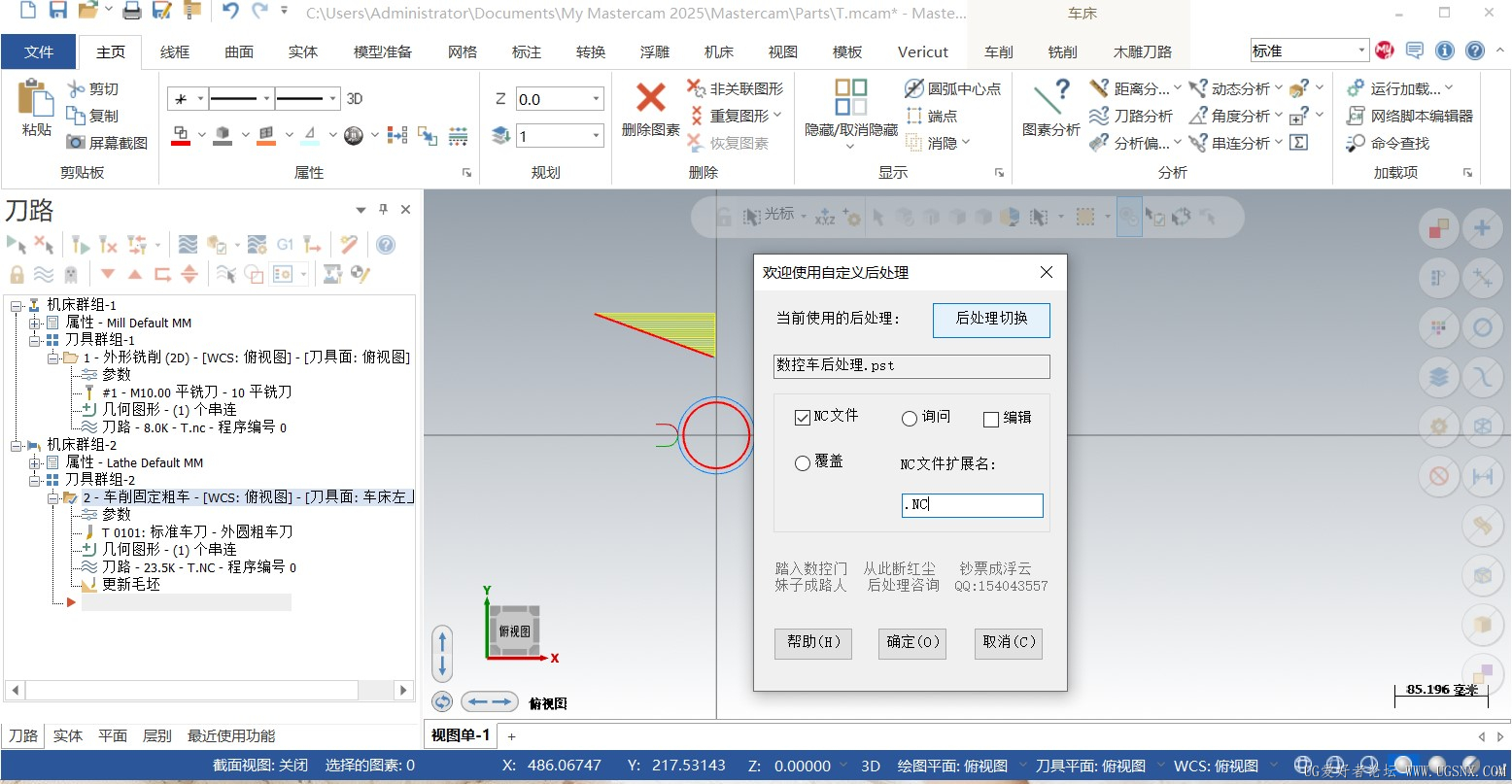The image size is (1512, 784).
Task: Click the 屏幕截图 camera icon
Action: pyautogui.click(x=76, y=143)
